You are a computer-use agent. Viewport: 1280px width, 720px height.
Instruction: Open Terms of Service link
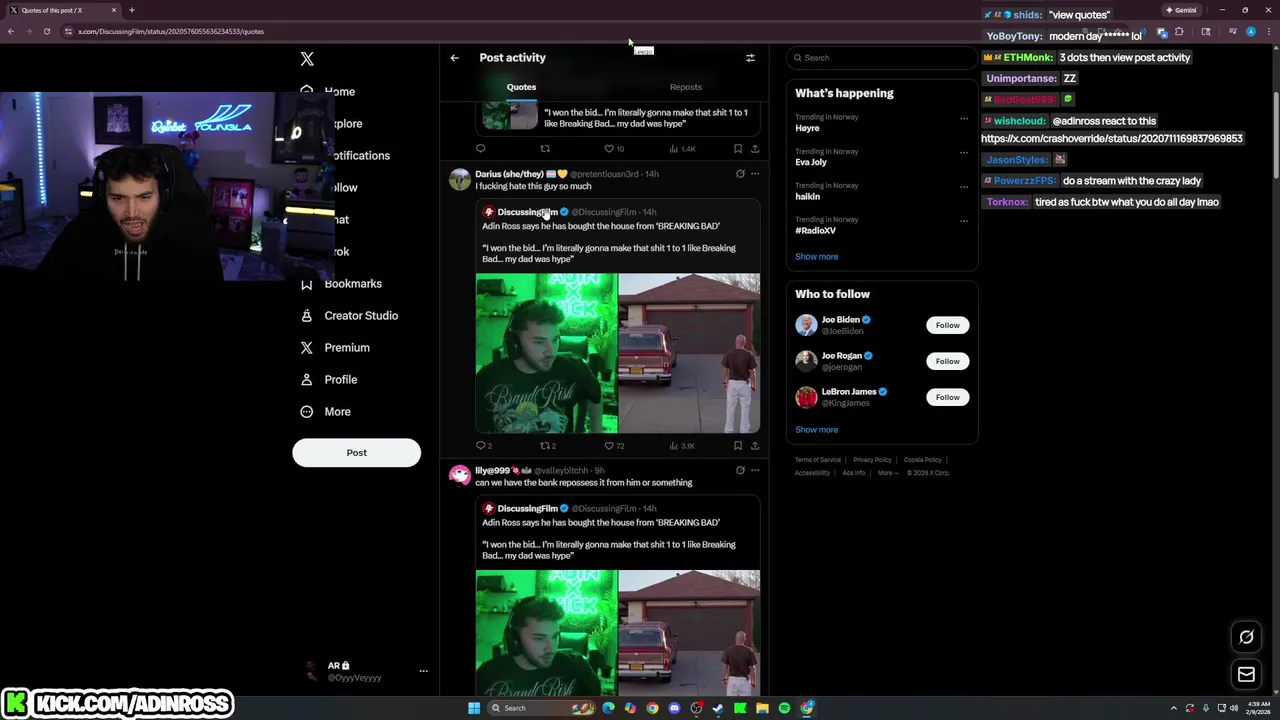[818, 460]
